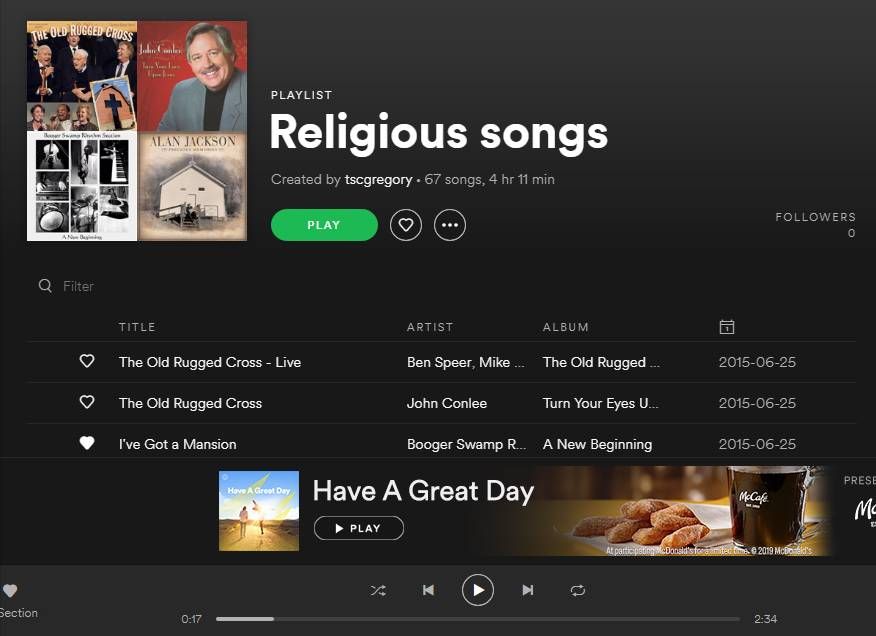Sort the list by ALBUM column
Image resolution: width=876 pixels, height=636 pixels.
565,327
